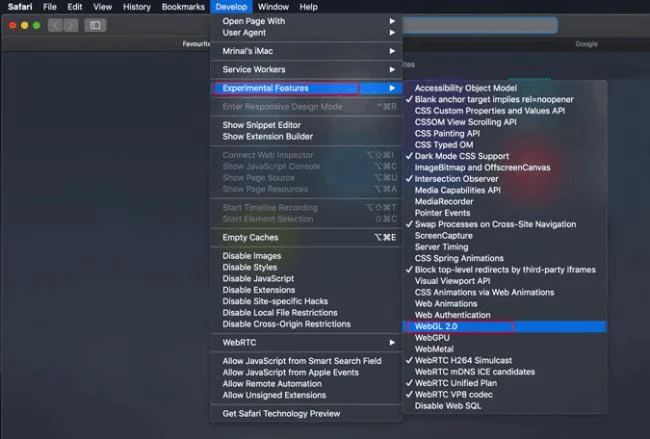This screenshot has height=439, width=650.
Task: Click the forward navigation arrow button
Action: coord(70,25)
